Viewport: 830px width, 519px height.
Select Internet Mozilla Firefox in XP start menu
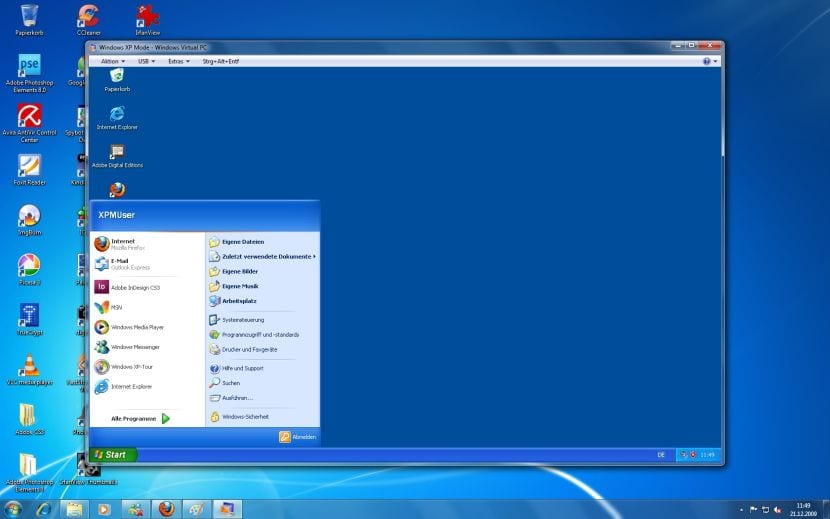[x=147, y=244]
